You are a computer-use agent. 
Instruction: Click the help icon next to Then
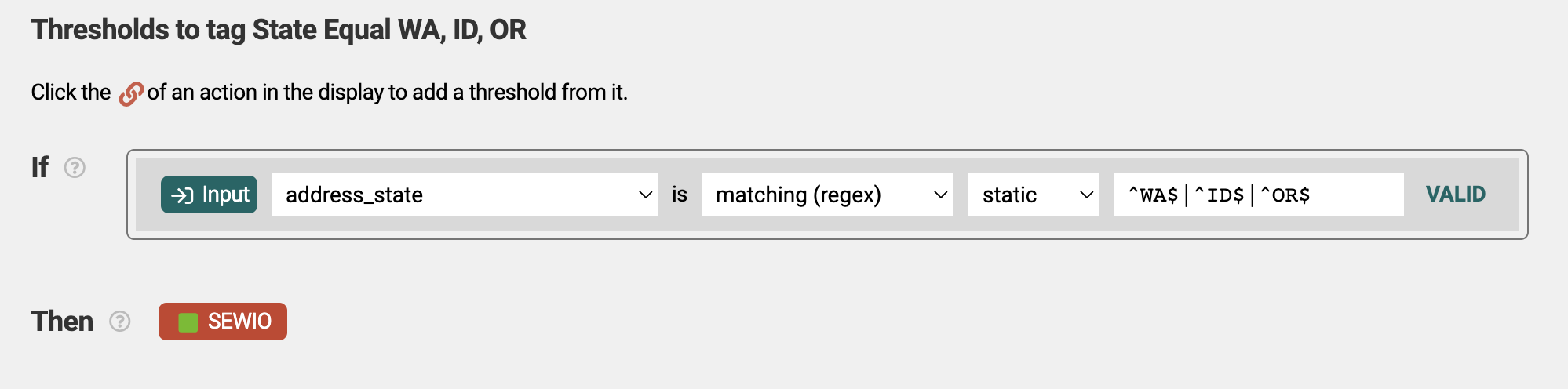[x=119, y=322]
